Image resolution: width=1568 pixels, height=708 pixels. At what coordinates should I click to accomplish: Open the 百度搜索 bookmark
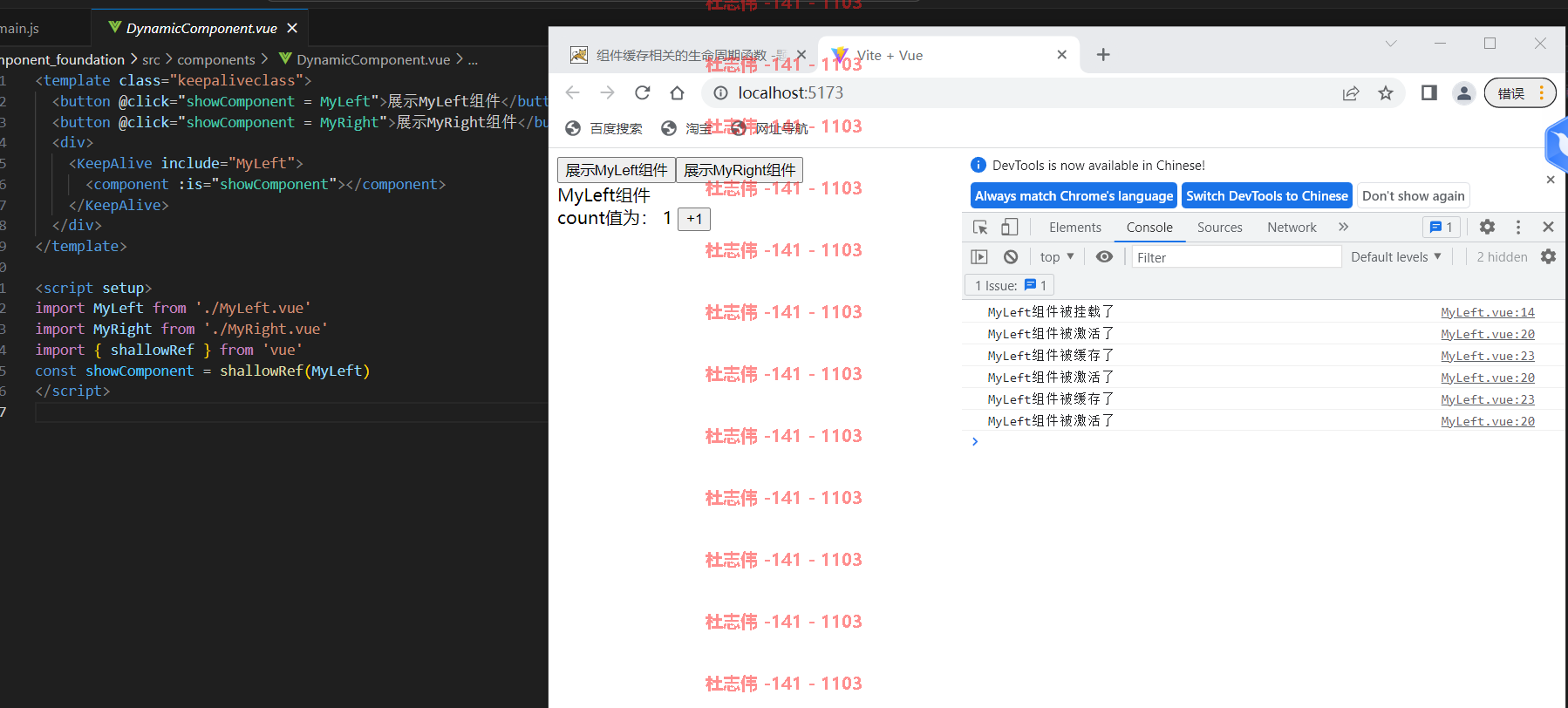(603, 128)
